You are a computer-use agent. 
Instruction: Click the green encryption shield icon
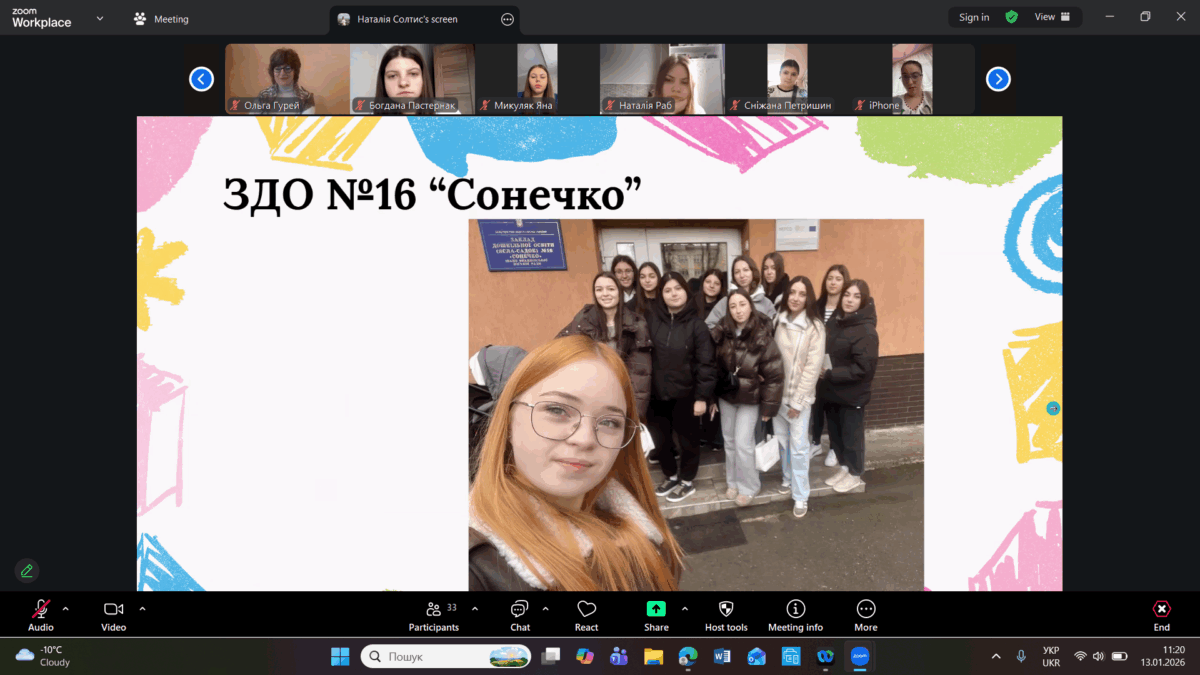coord(1012,17)
